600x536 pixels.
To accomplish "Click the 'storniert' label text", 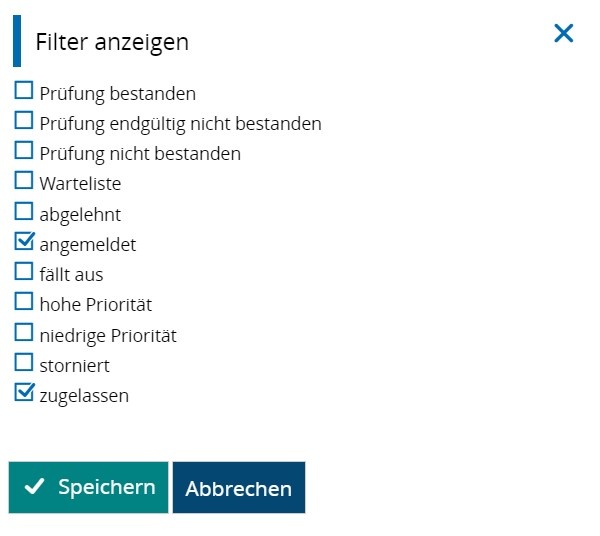I will point(74,365).
